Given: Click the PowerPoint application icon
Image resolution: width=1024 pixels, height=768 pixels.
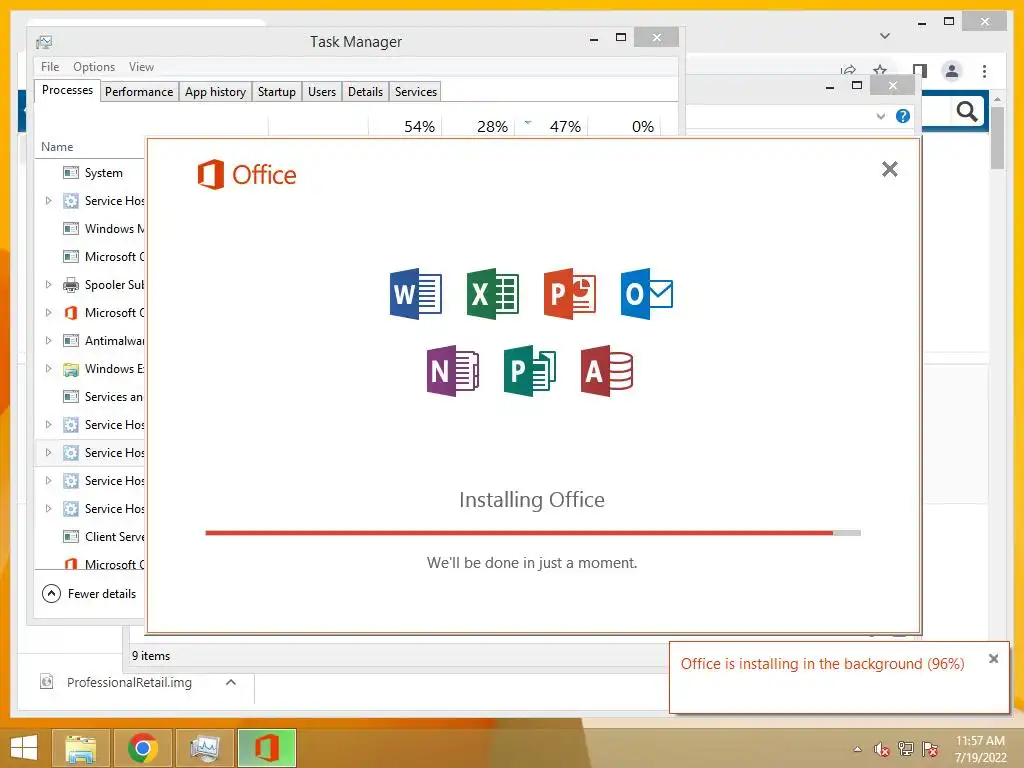Looking at the screenshot, I should tap(569, 293).
